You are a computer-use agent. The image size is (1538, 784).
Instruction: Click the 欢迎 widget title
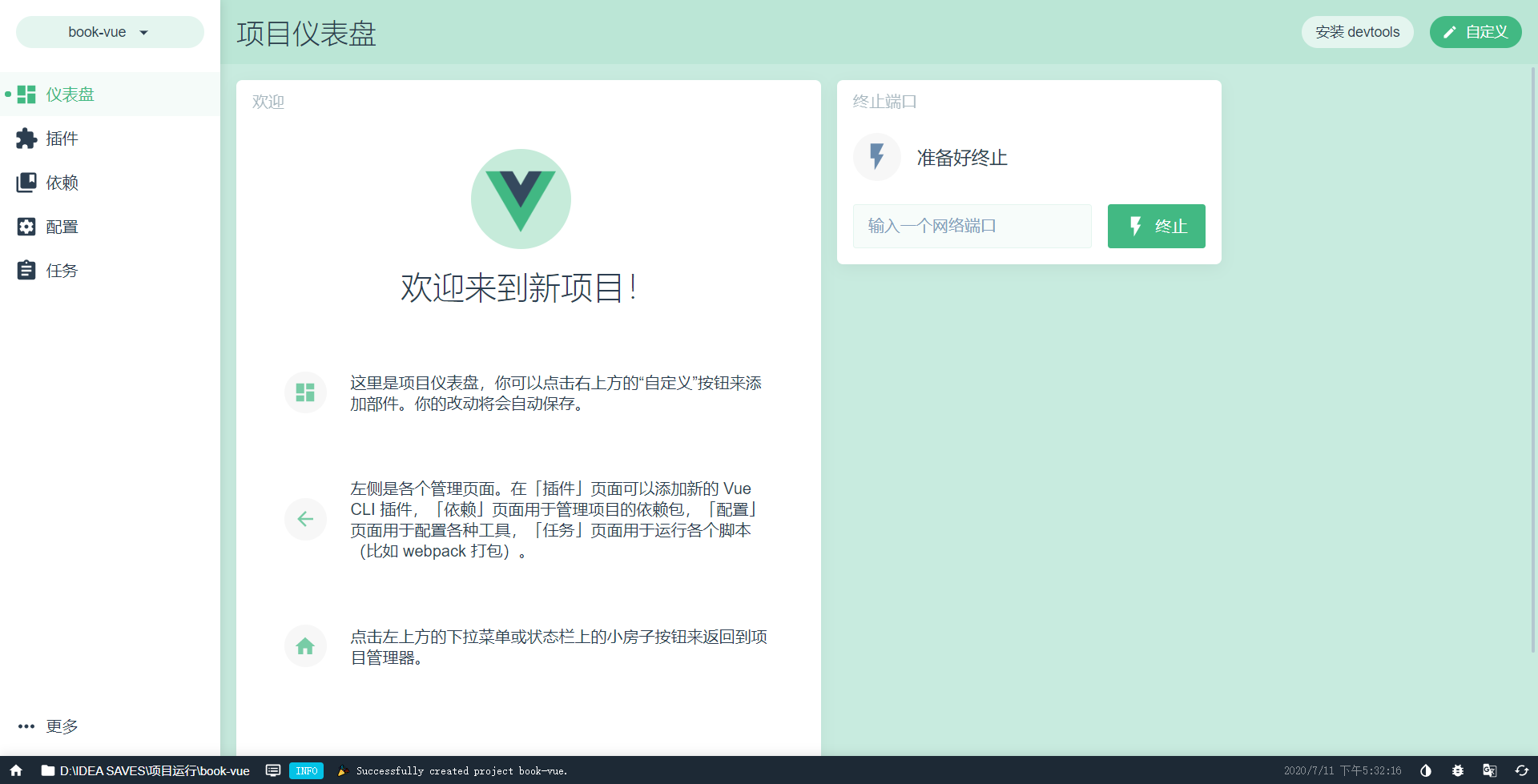268,102
